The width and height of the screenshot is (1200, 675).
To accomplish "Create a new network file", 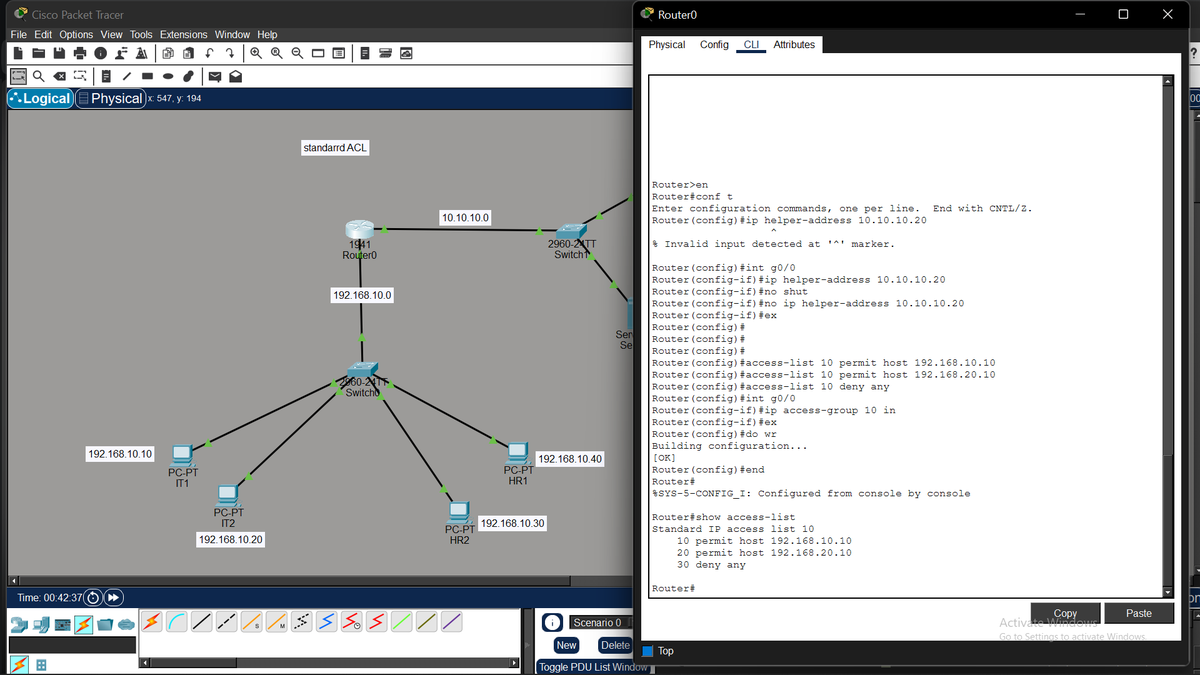I will coord(19,52).
